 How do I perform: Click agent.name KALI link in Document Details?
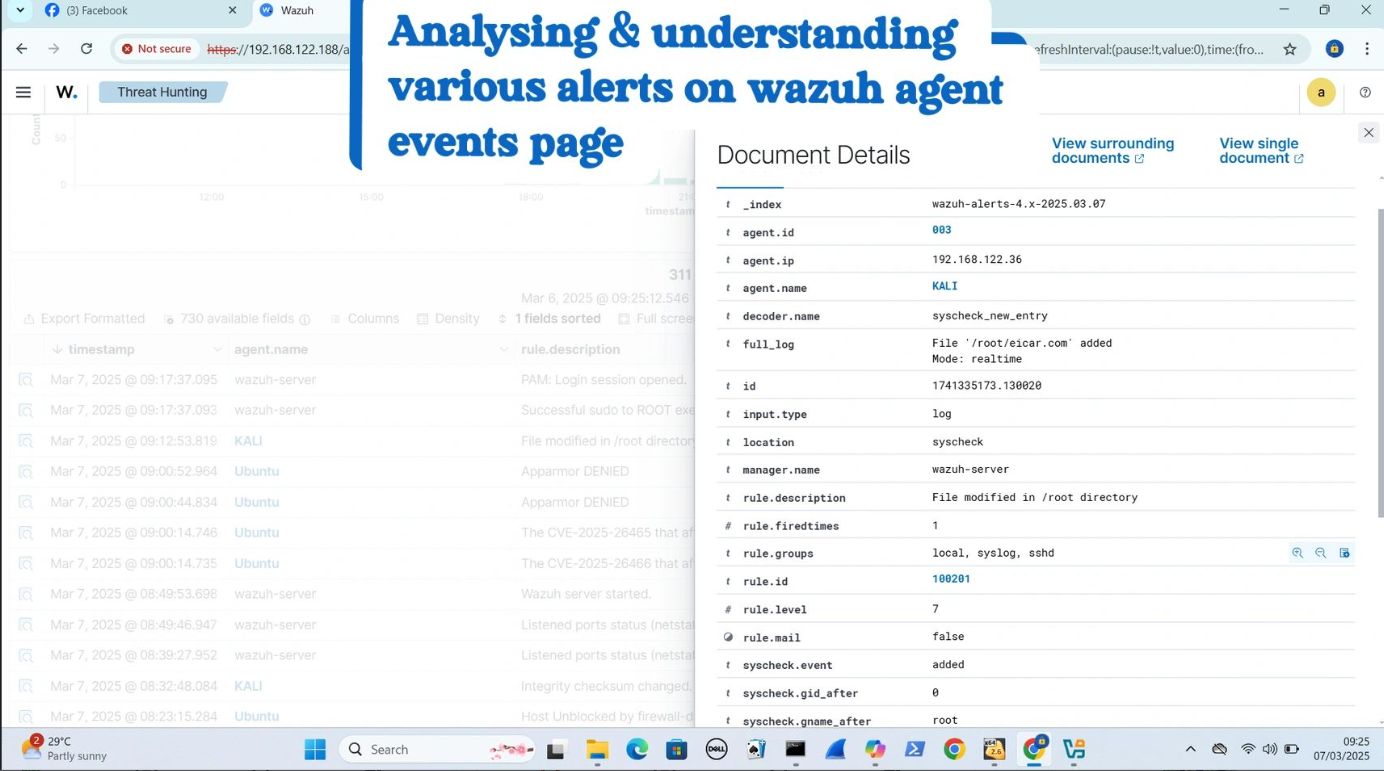point(945,286)
